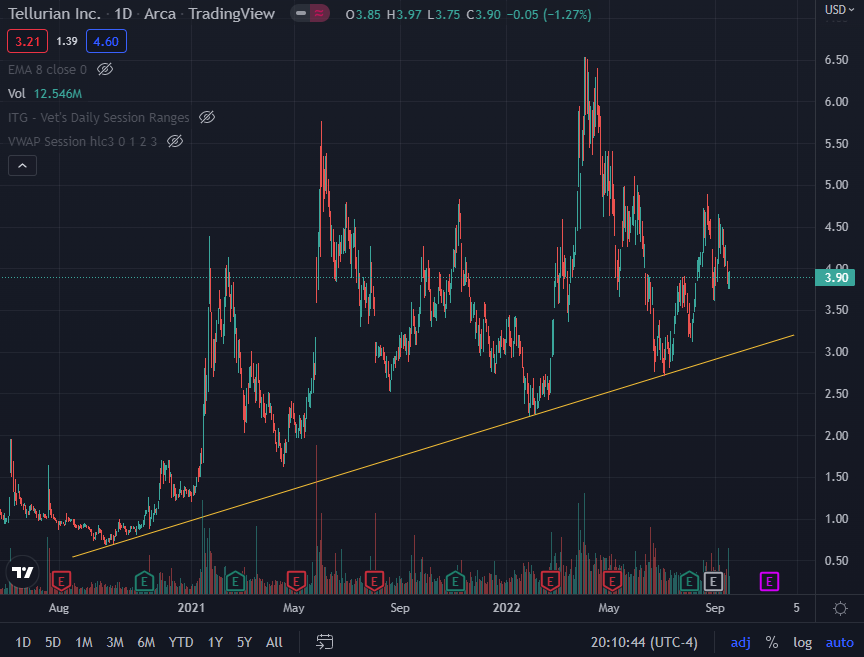Click the red earnings marker near May 2021
Viewport: 864px width, 657px height.
[x=296, y=581]
